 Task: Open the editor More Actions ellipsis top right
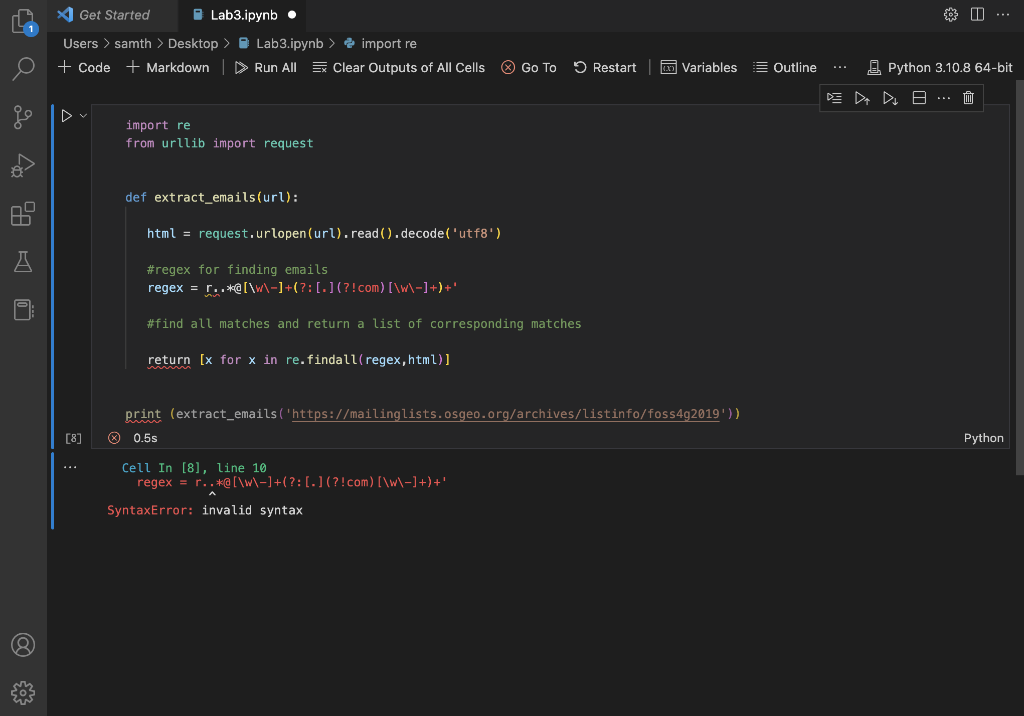[1002, 14]
